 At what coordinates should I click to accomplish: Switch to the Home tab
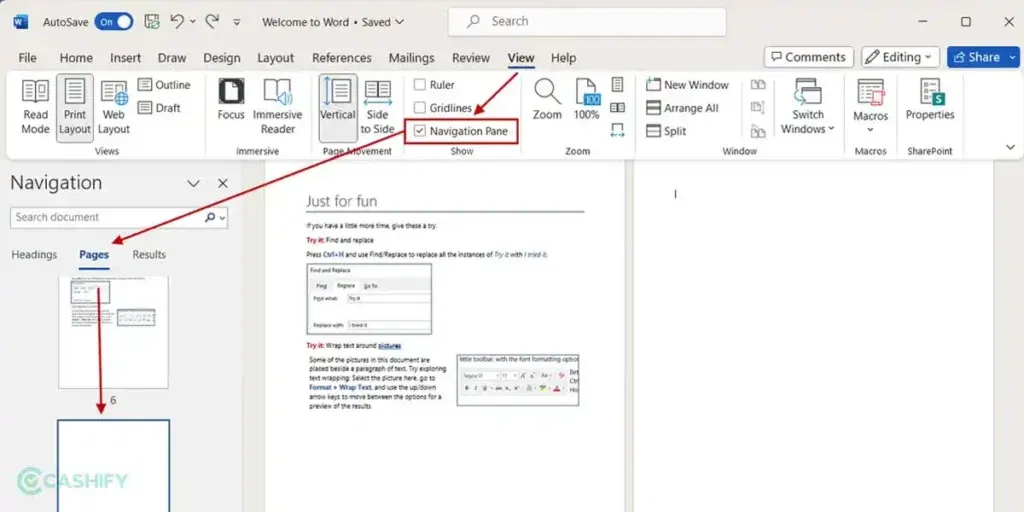(76, 57)
